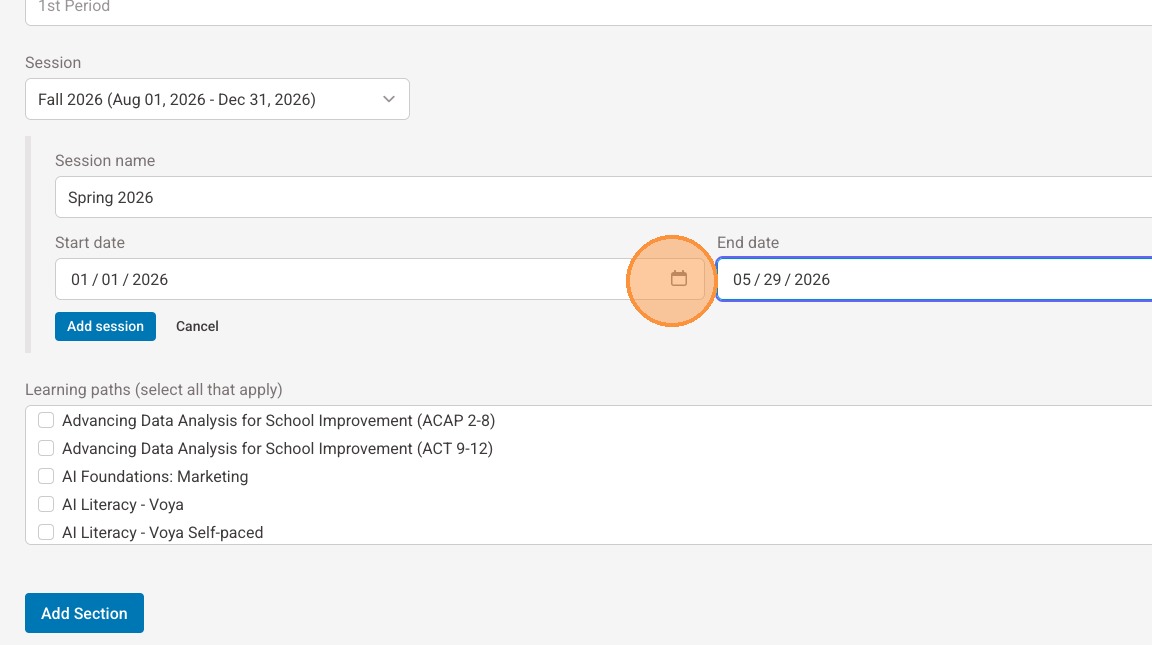Viewport: 1152px width, 645px height.
Task: Enable the AI Foundations: Marketing checkbox
Action: [x=46, y=476]
